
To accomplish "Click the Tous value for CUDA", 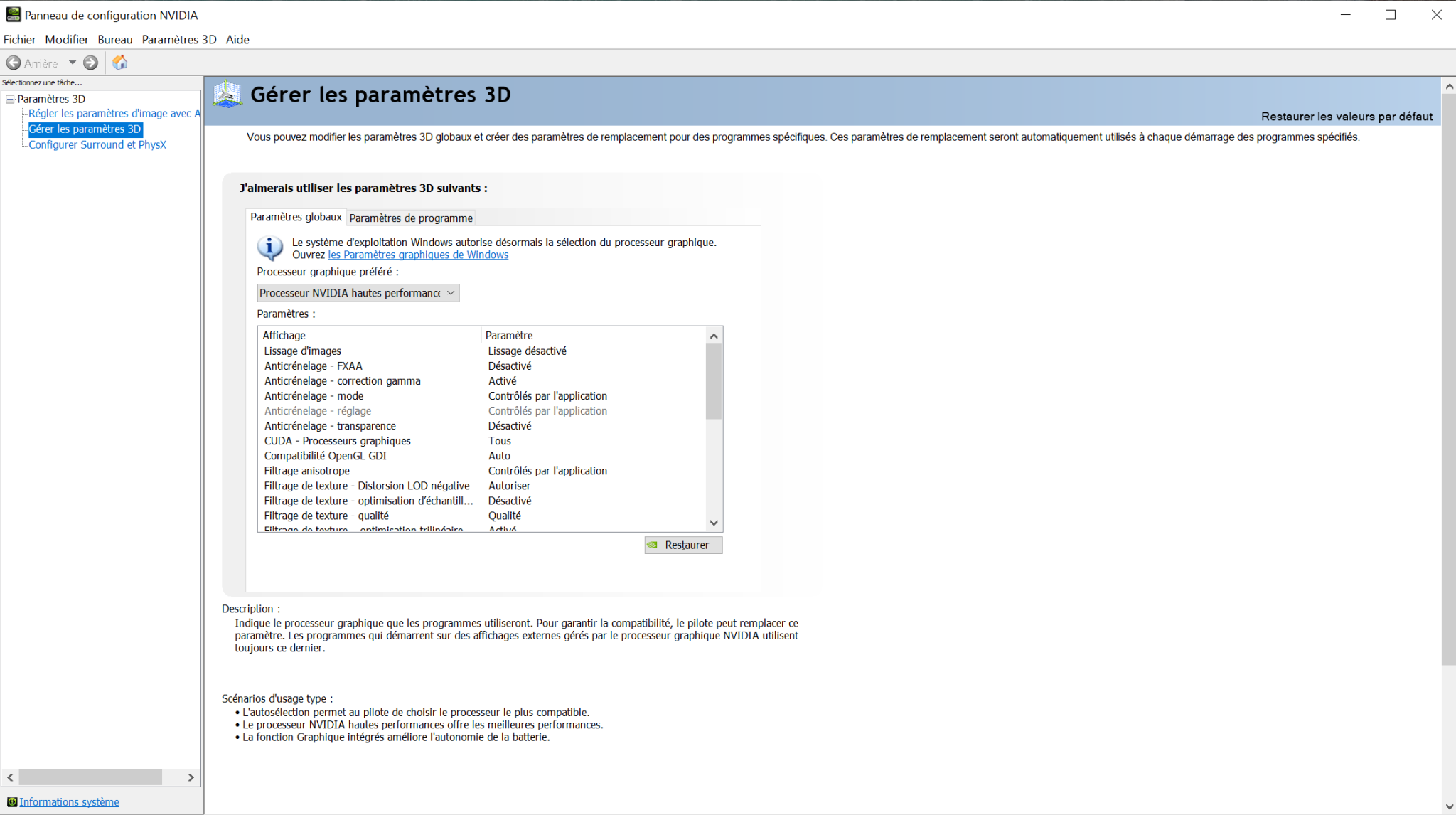I will pyautogui.click(x=500, y=441).
